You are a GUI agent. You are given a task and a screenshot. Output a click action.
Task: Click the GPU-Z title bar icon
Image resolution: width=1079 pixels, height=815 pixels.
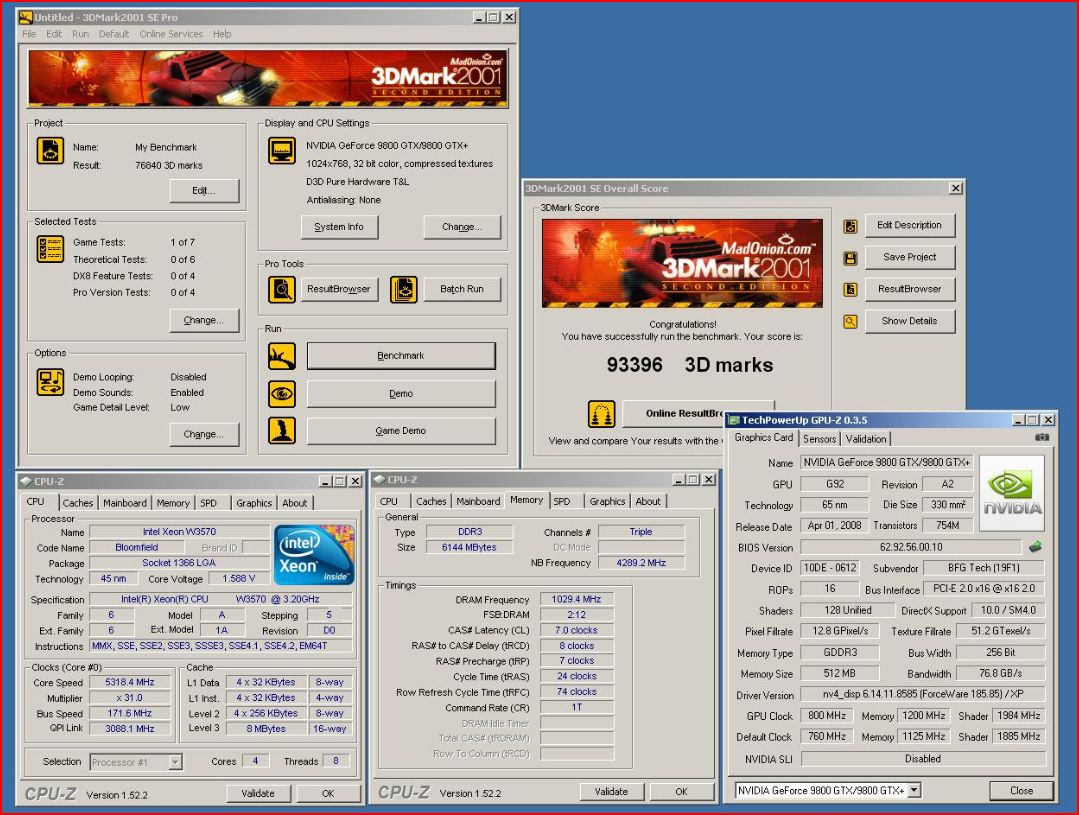tap(734, 420)
